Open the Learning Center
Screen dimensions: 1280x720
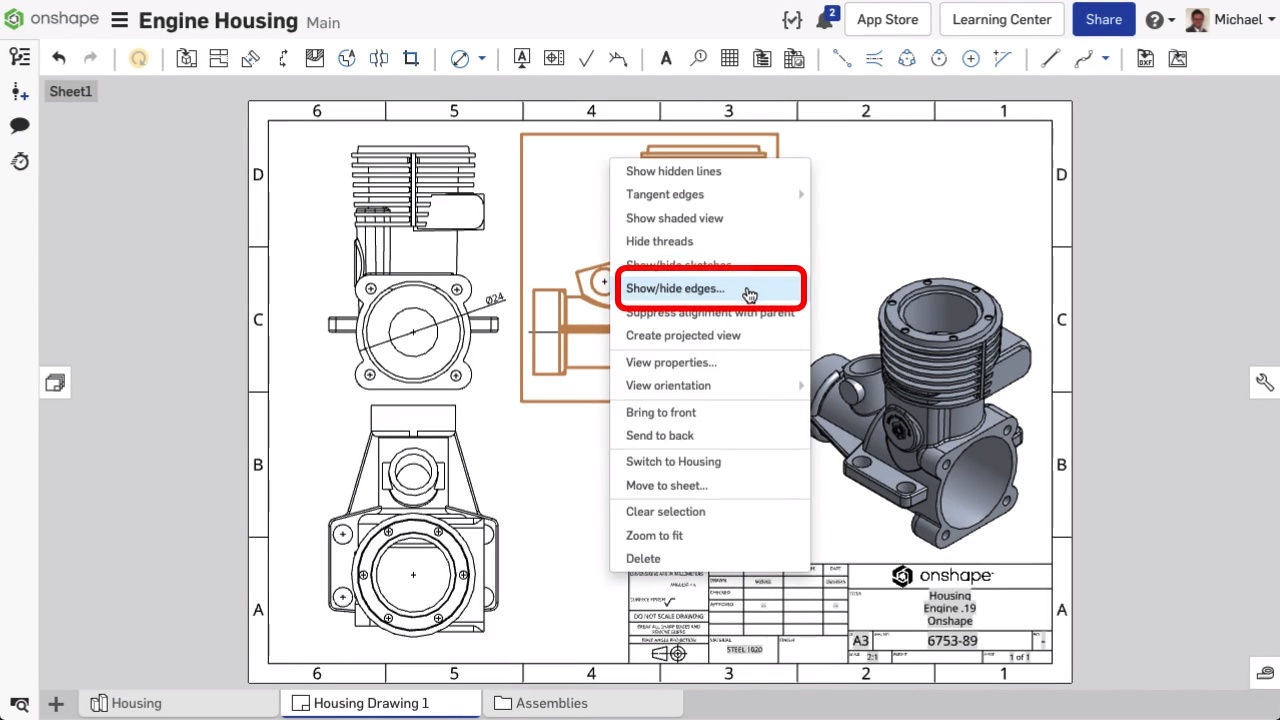click(1001, 19)
